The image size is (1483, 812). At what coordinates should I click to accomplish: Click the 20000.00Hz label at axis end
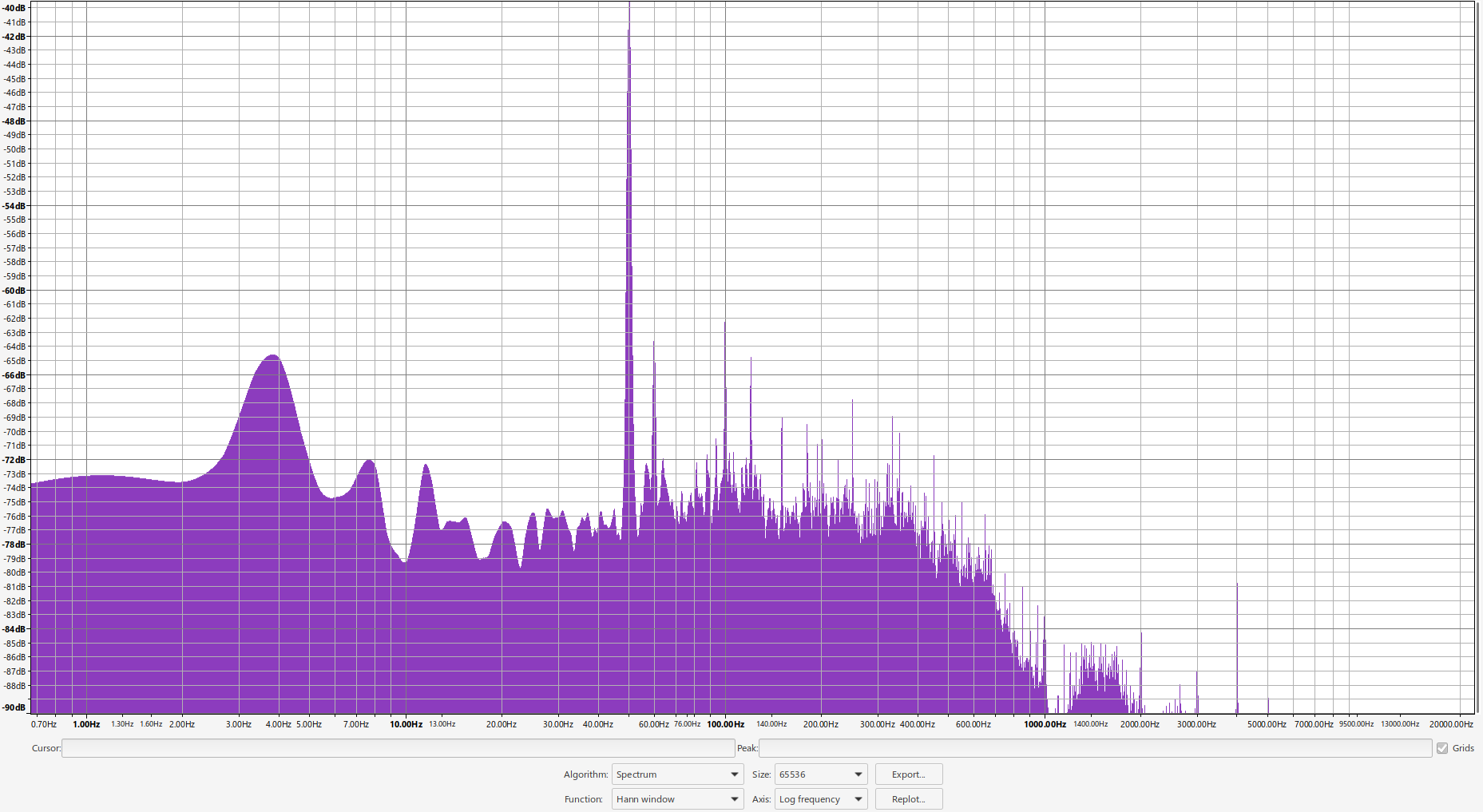tap(1450, 724)
